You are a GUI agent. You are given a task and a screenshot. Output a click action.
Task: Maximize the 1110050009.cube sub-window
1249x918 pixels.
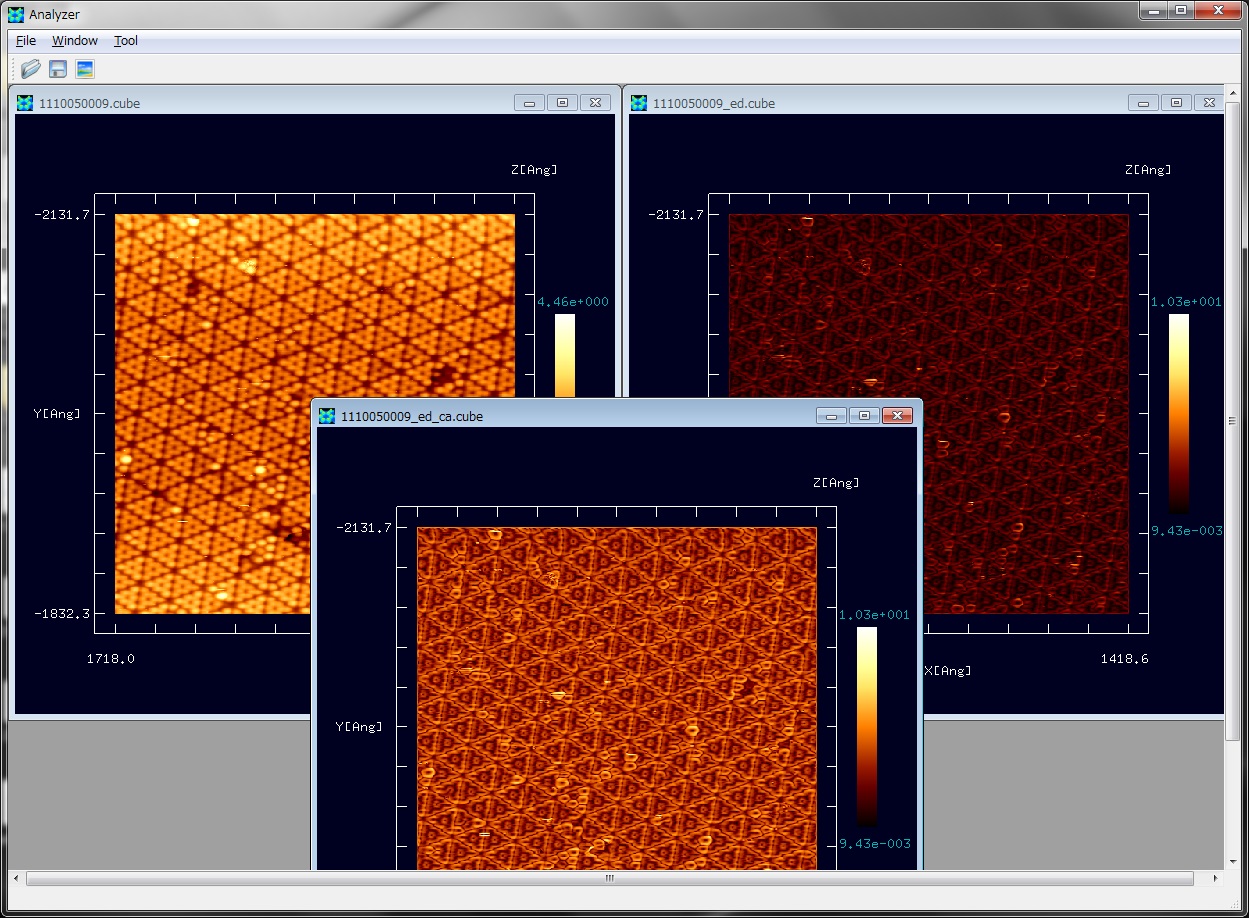point(562,103)
